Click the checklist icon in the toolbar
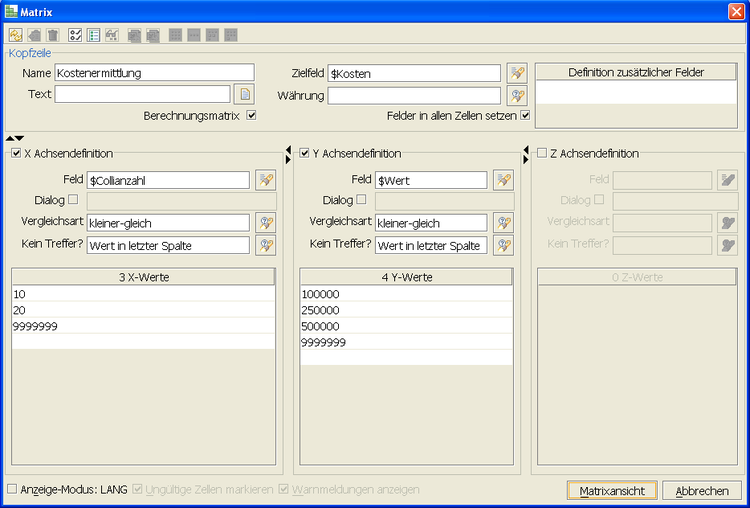 coord(75,35)
